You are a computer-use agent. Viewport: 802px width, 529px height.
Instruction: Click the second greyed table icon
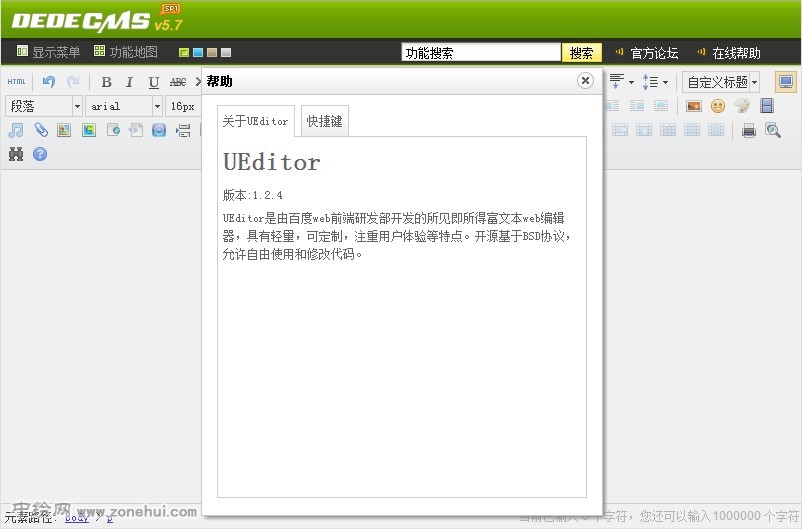coord(644,130)
